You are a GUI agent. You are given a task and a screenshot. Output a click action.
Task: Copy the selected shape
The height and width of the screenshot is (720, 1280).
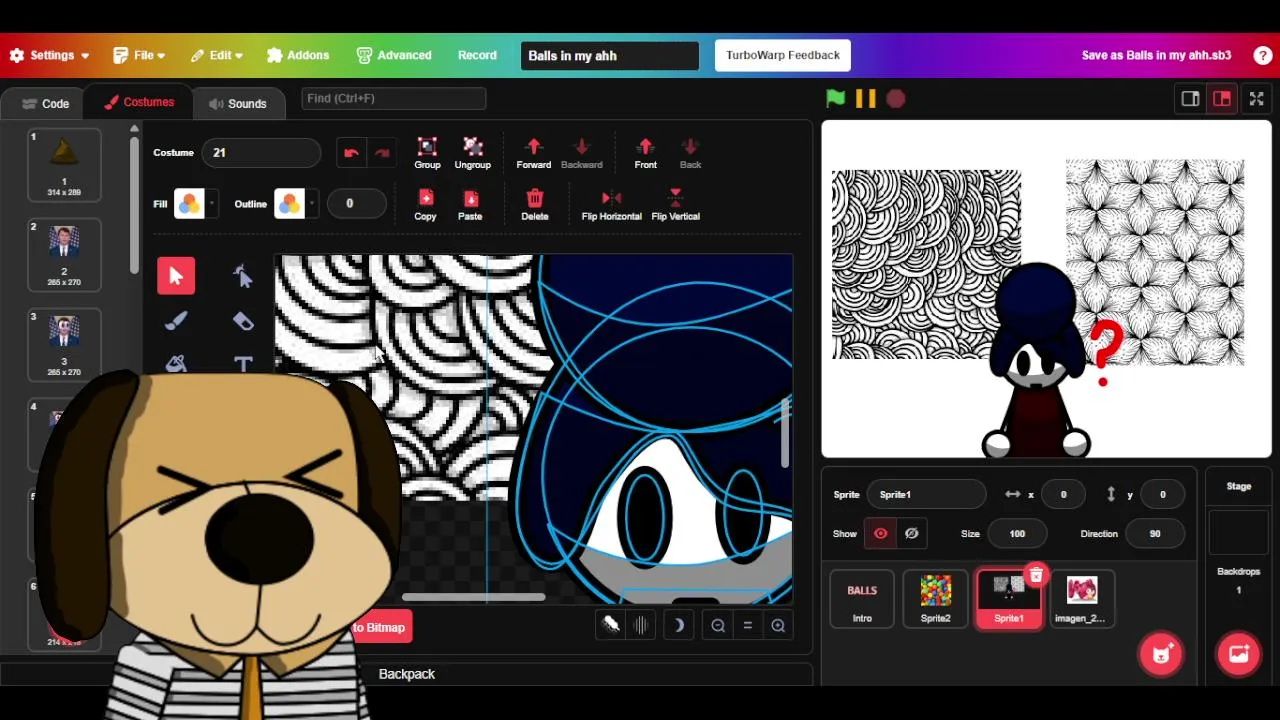pos(425,205)
